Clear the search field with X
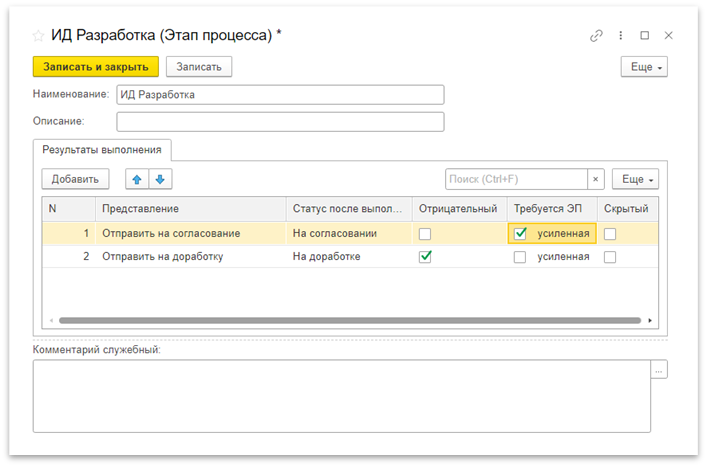 [596, 180]
